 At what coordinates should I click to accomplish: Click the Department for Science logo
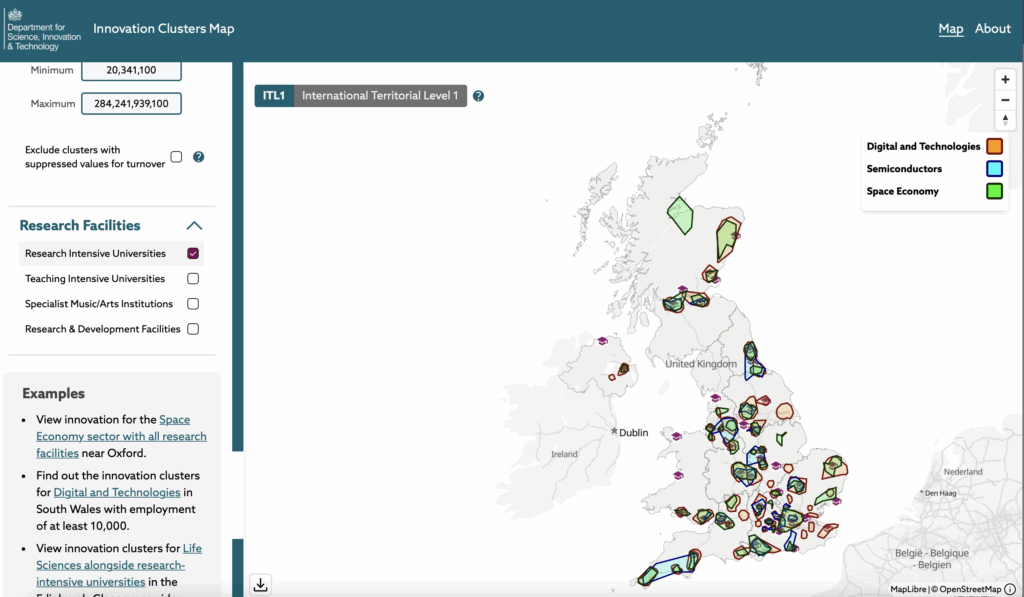[43, 29]
